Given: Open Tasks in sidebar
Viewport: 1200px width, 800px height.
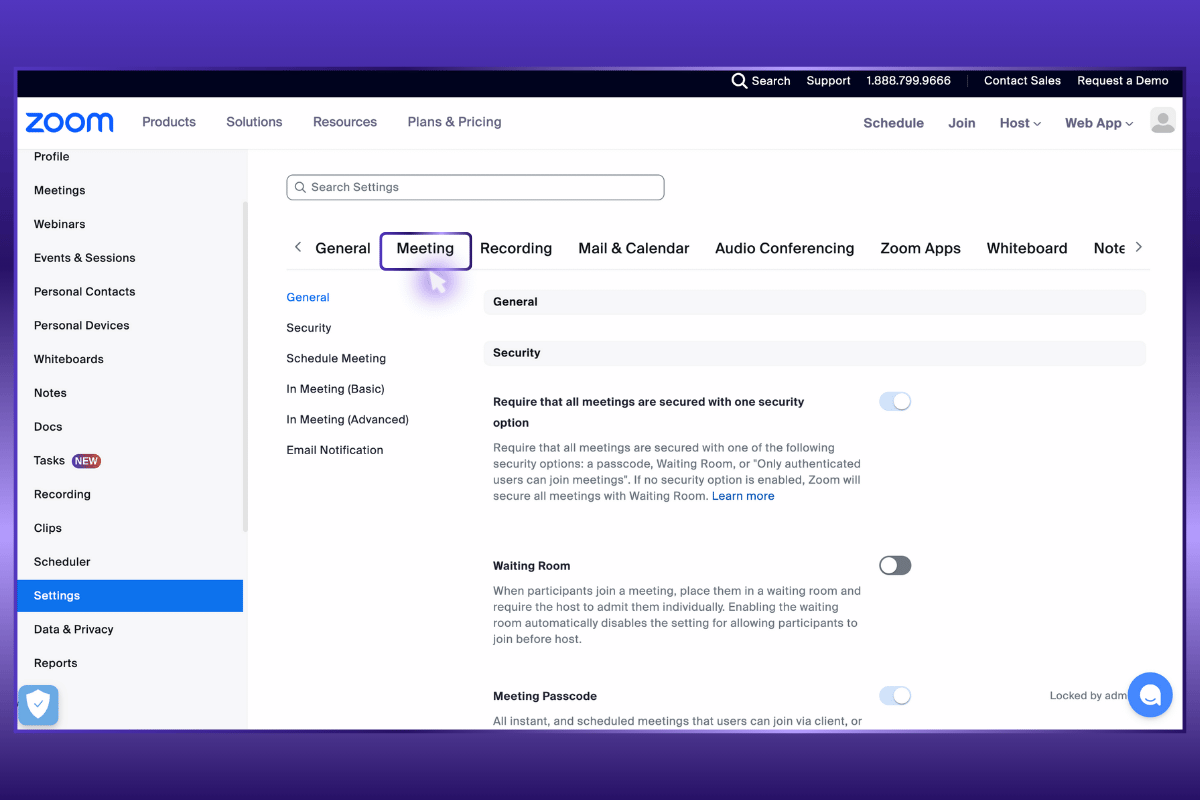Looking at the screenshot, I should [x=49, y=461].
